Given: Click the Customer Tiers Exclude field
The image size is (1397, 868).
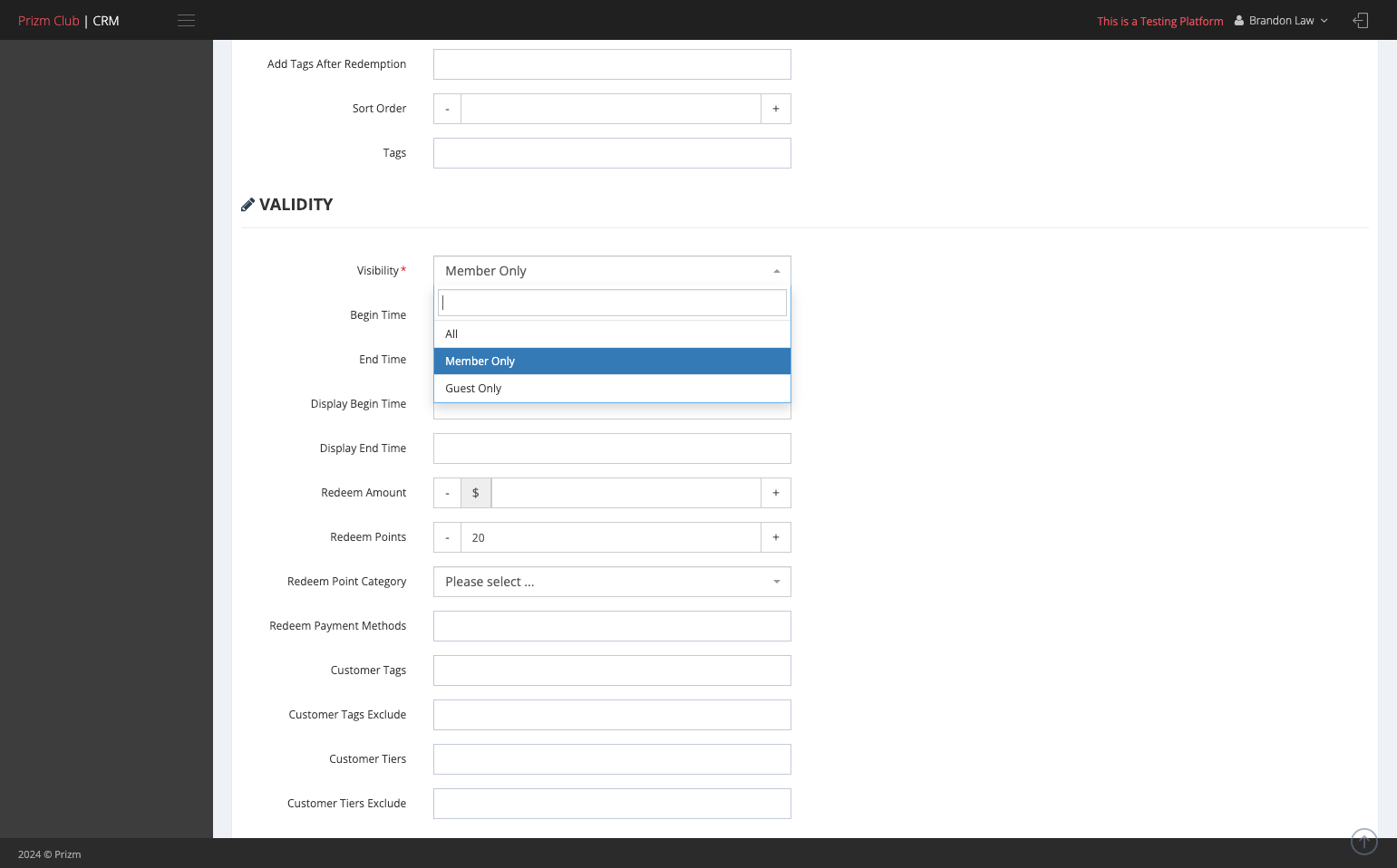Looking at the screenshot, I should tap(612, 804).
